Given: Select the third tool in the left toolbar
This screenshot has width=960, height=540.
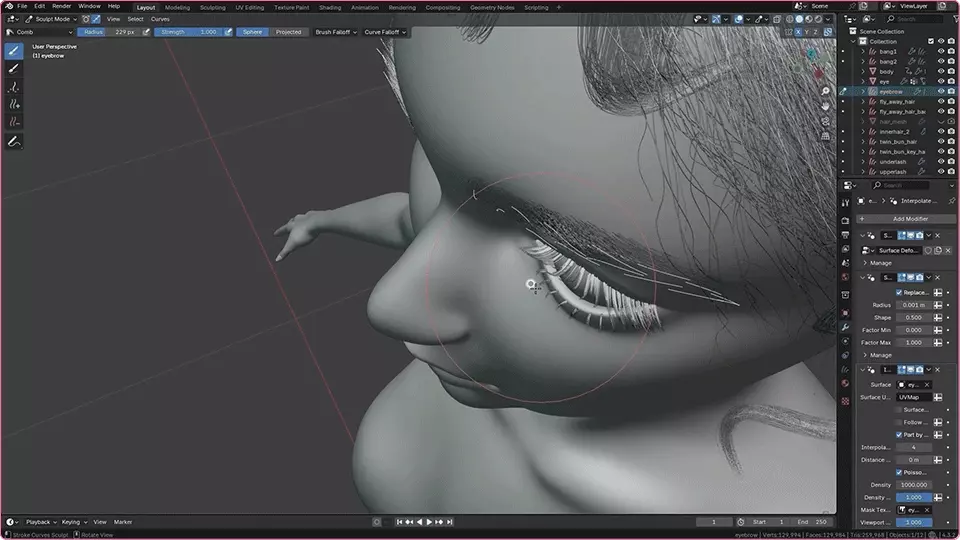Looking at the screenshot, I should (13, 87).
